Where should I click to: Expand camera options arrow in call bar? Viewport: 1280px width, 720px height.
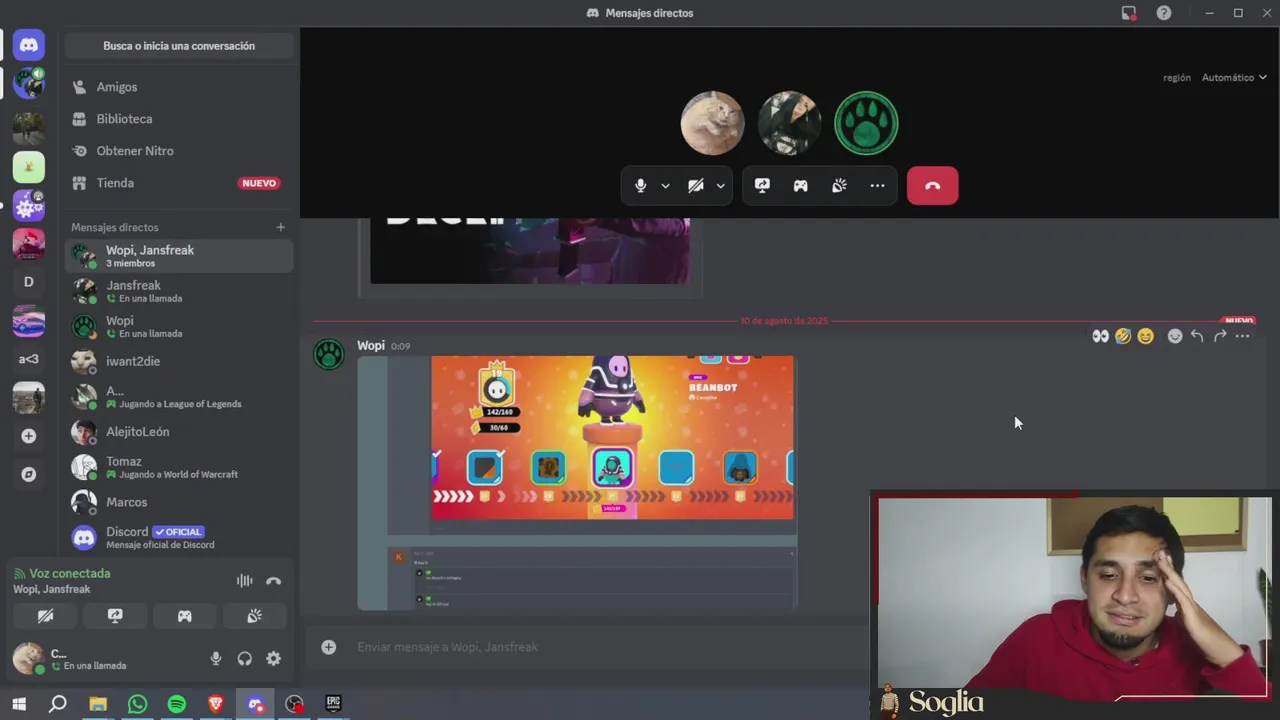pos(720,186)
